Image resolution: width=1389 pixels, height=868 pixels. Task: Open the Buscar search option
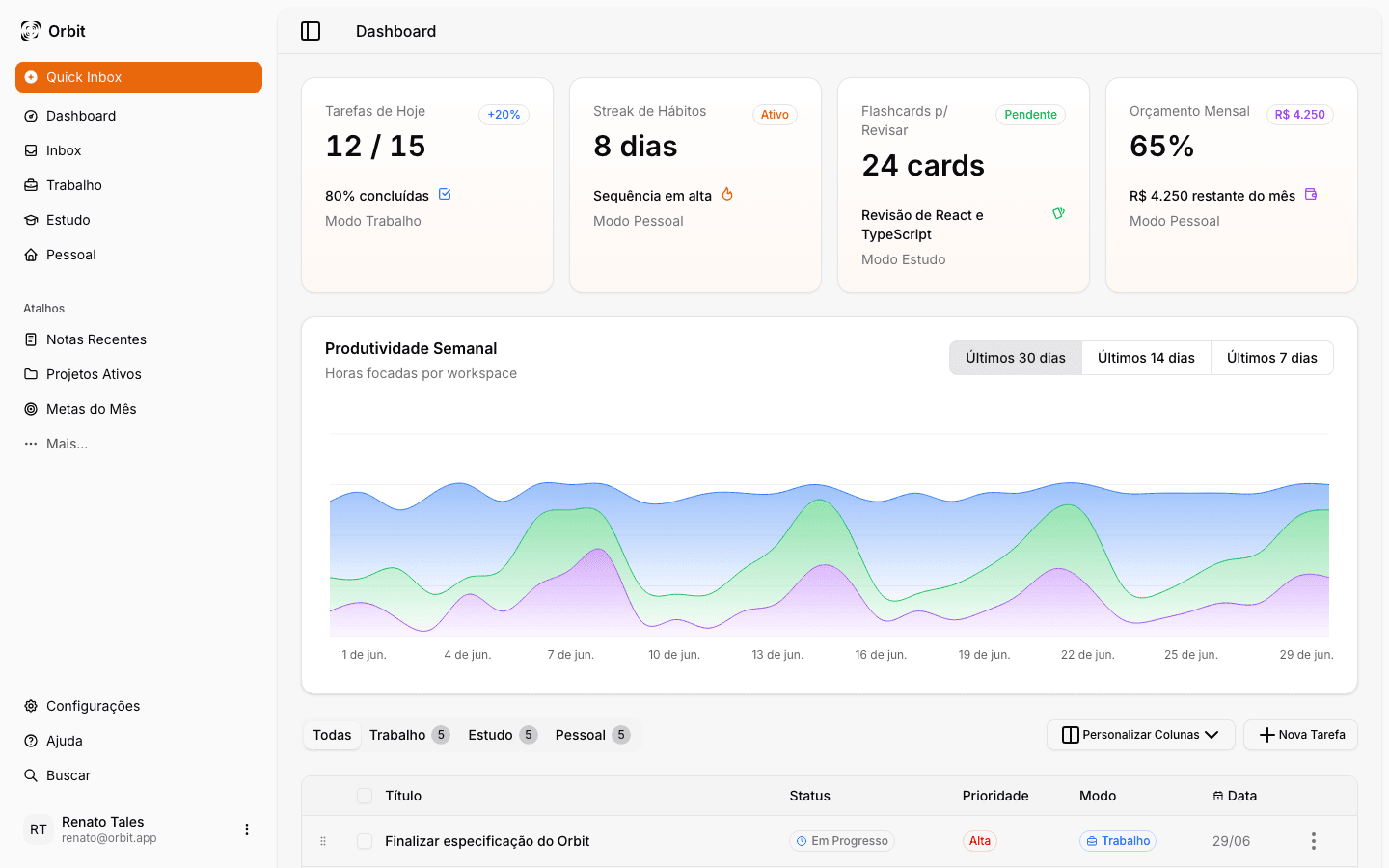pos(68,775)
